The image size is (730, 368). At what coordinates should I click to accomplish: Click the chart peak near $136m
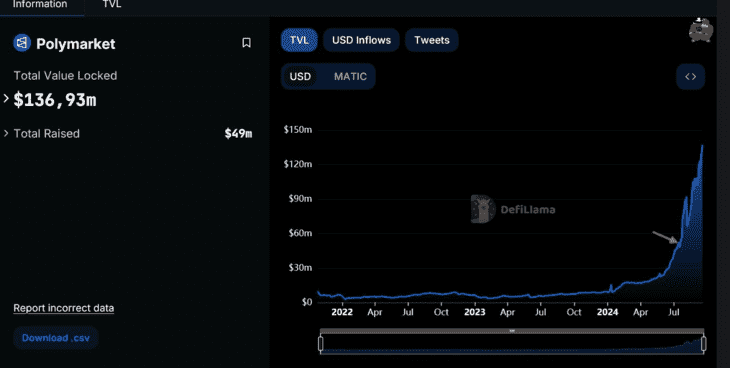pos(702,146)
